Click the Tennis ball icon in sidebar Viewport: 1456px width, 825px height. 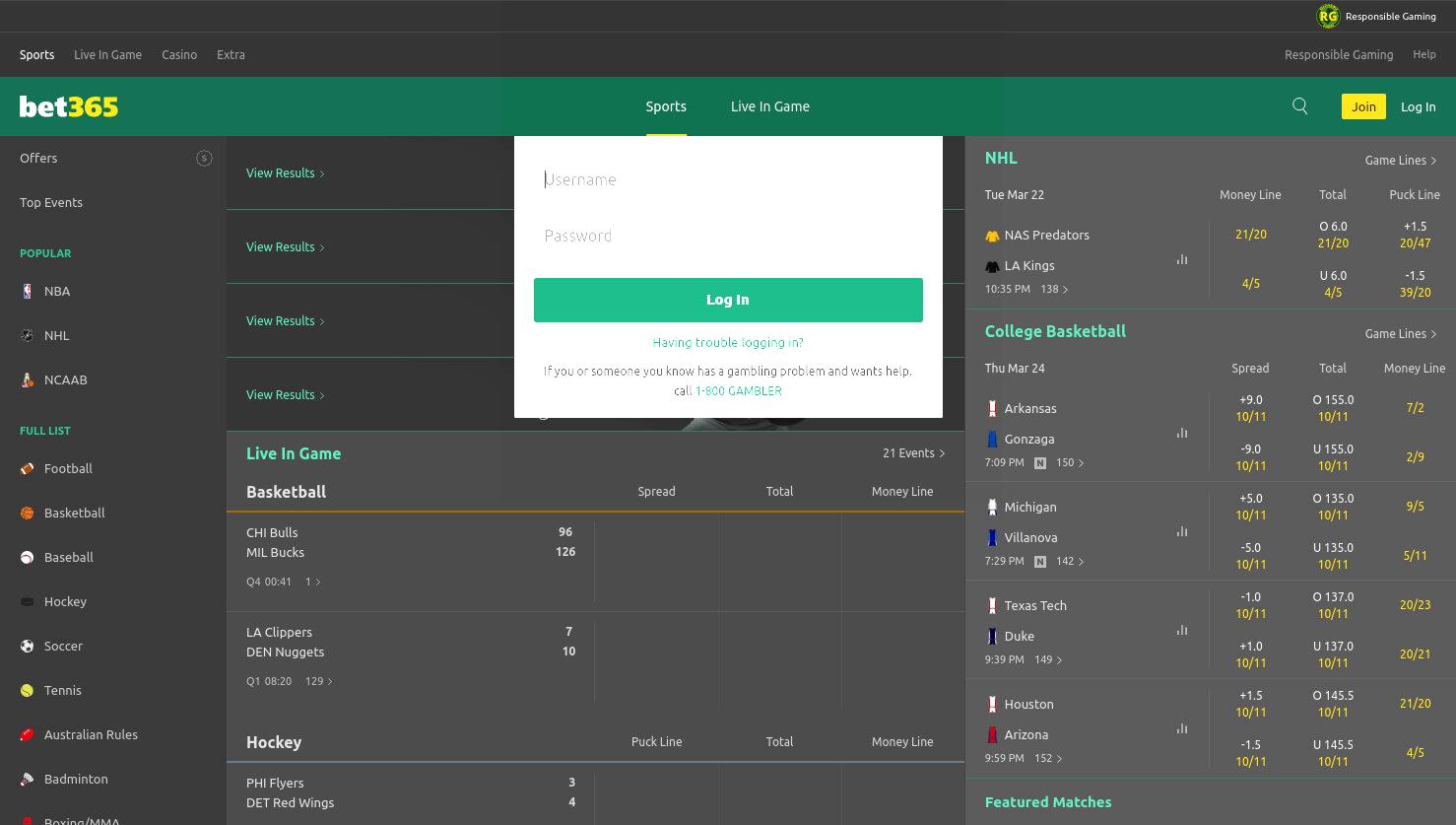click(28, 690)
